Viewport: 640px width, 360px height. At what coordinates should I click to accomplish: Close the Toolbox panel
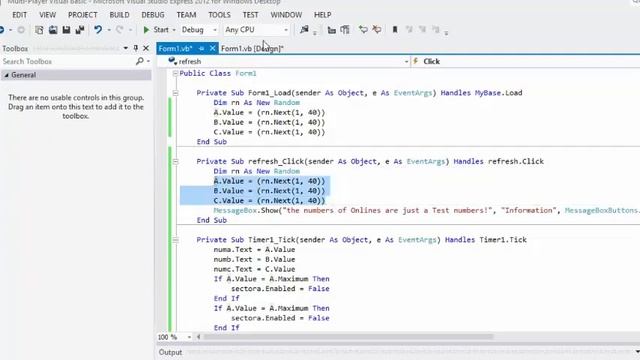click(x=146, y=48)
